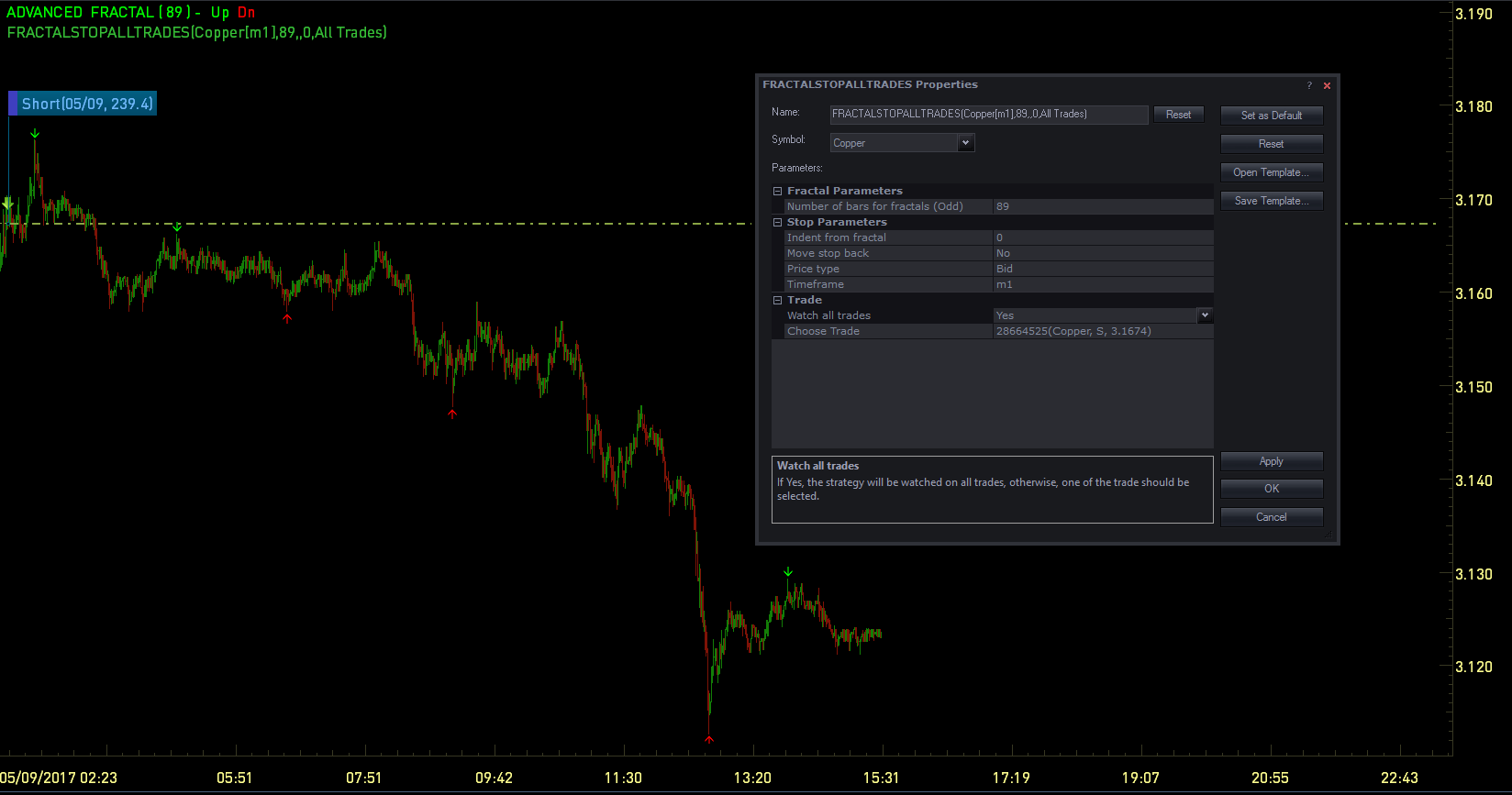The image size is (1512, 795).
Task: Collapse the Trade section
Action: (778, 300)
